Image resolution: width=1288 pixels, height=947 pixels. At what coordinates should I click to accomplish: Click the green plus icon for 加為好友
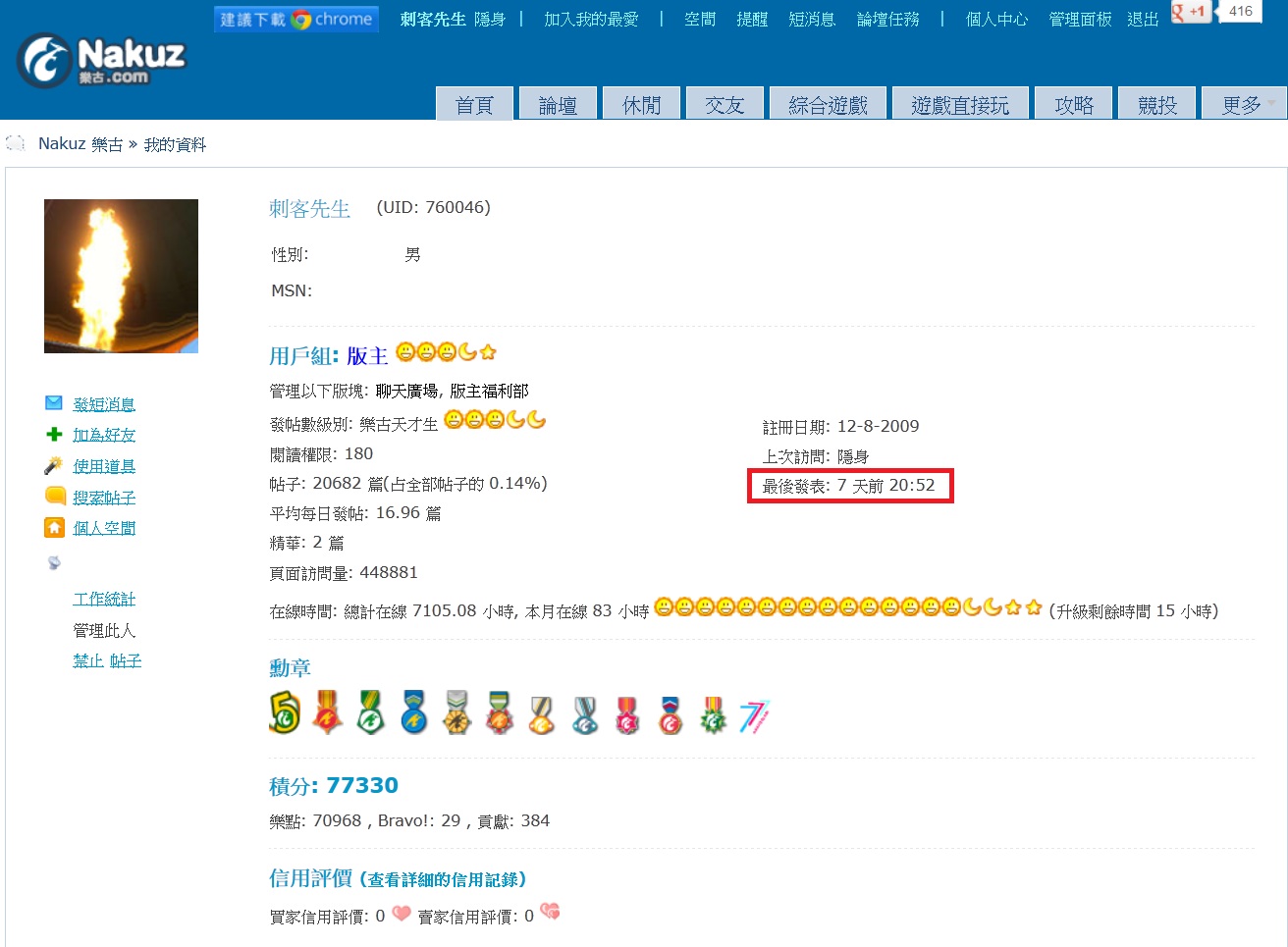54,434
